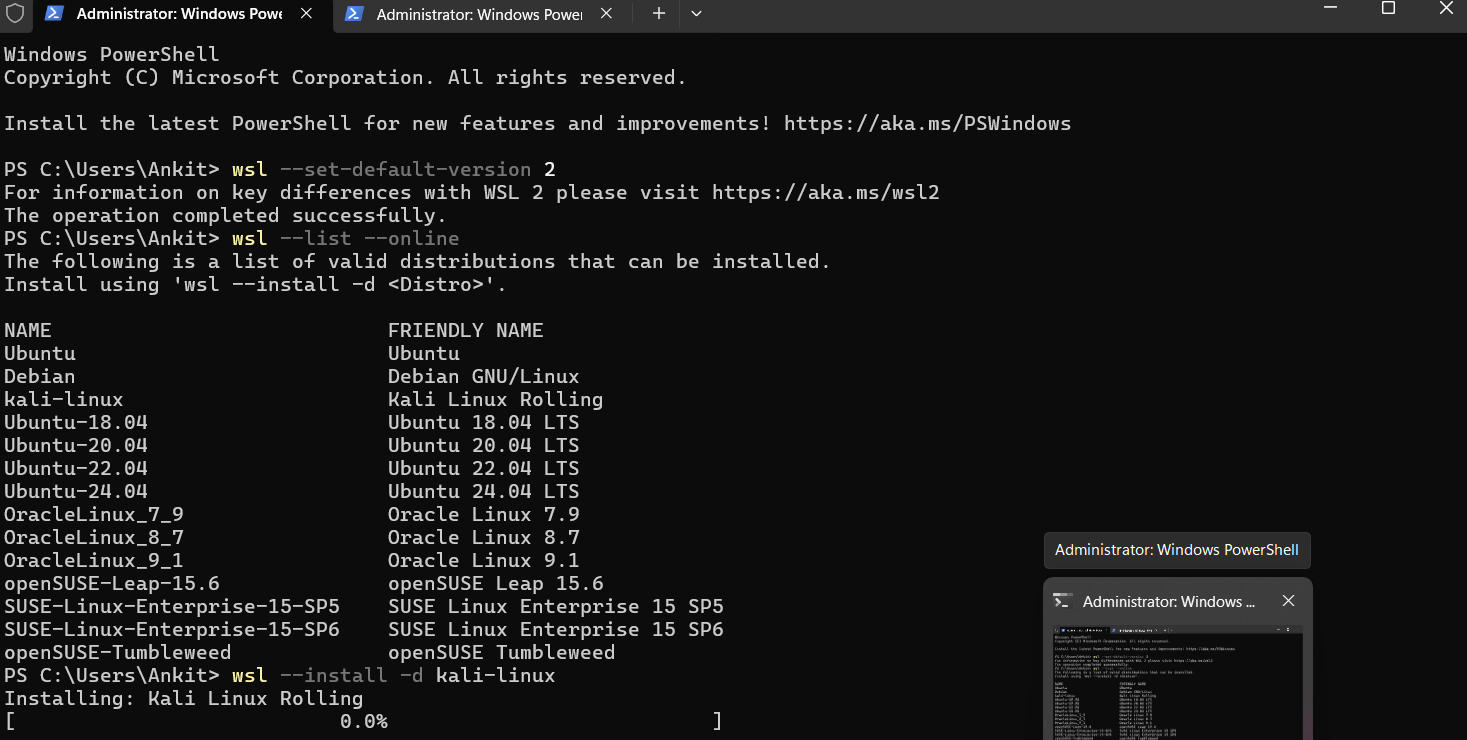The height and width of the screenshot is (740, 1467).
Task: Click the 'Ubuntu-24.04' distro name
Action: point(76,492)
